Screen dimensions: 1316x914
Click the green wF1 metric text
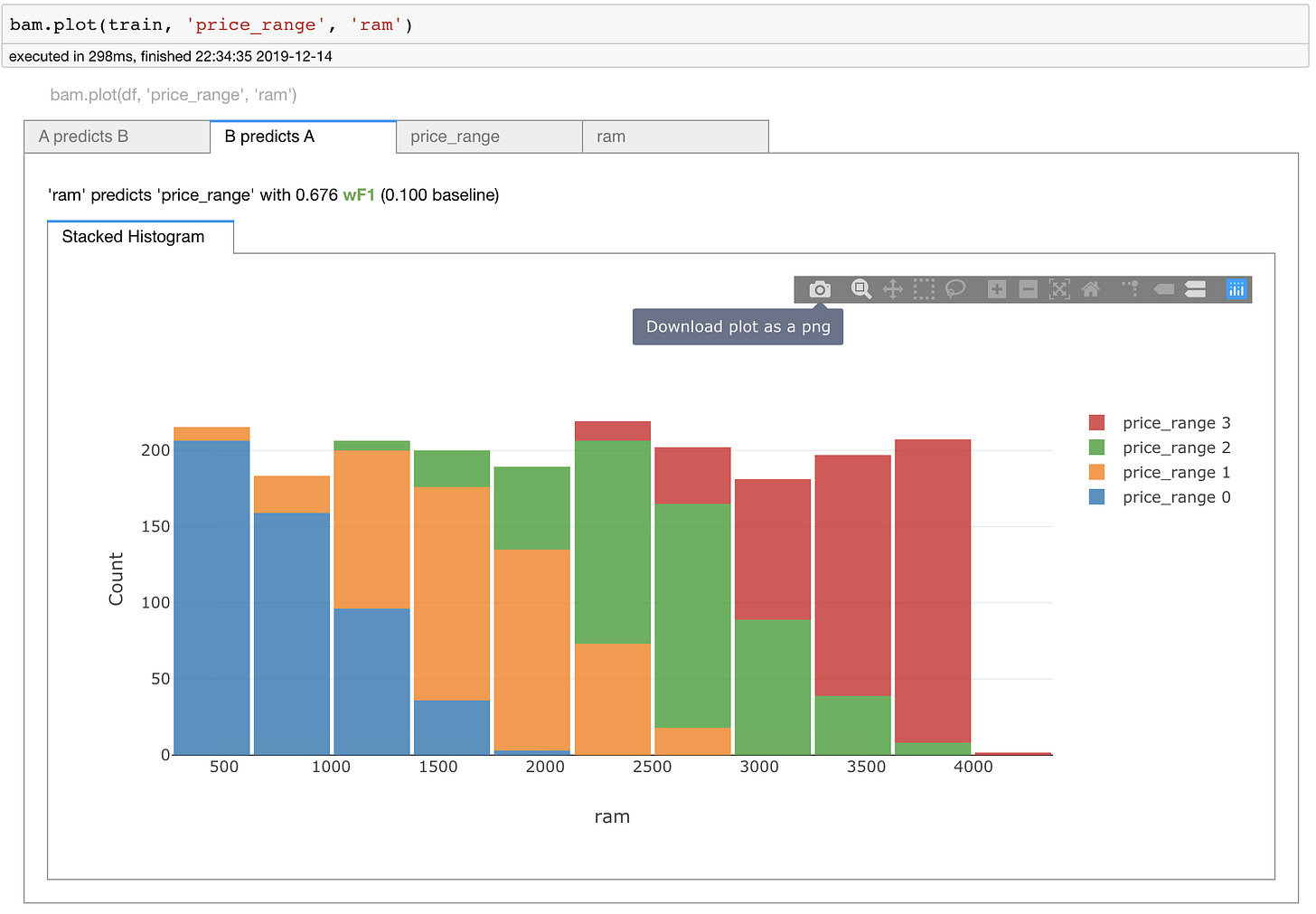pos(359,195)
